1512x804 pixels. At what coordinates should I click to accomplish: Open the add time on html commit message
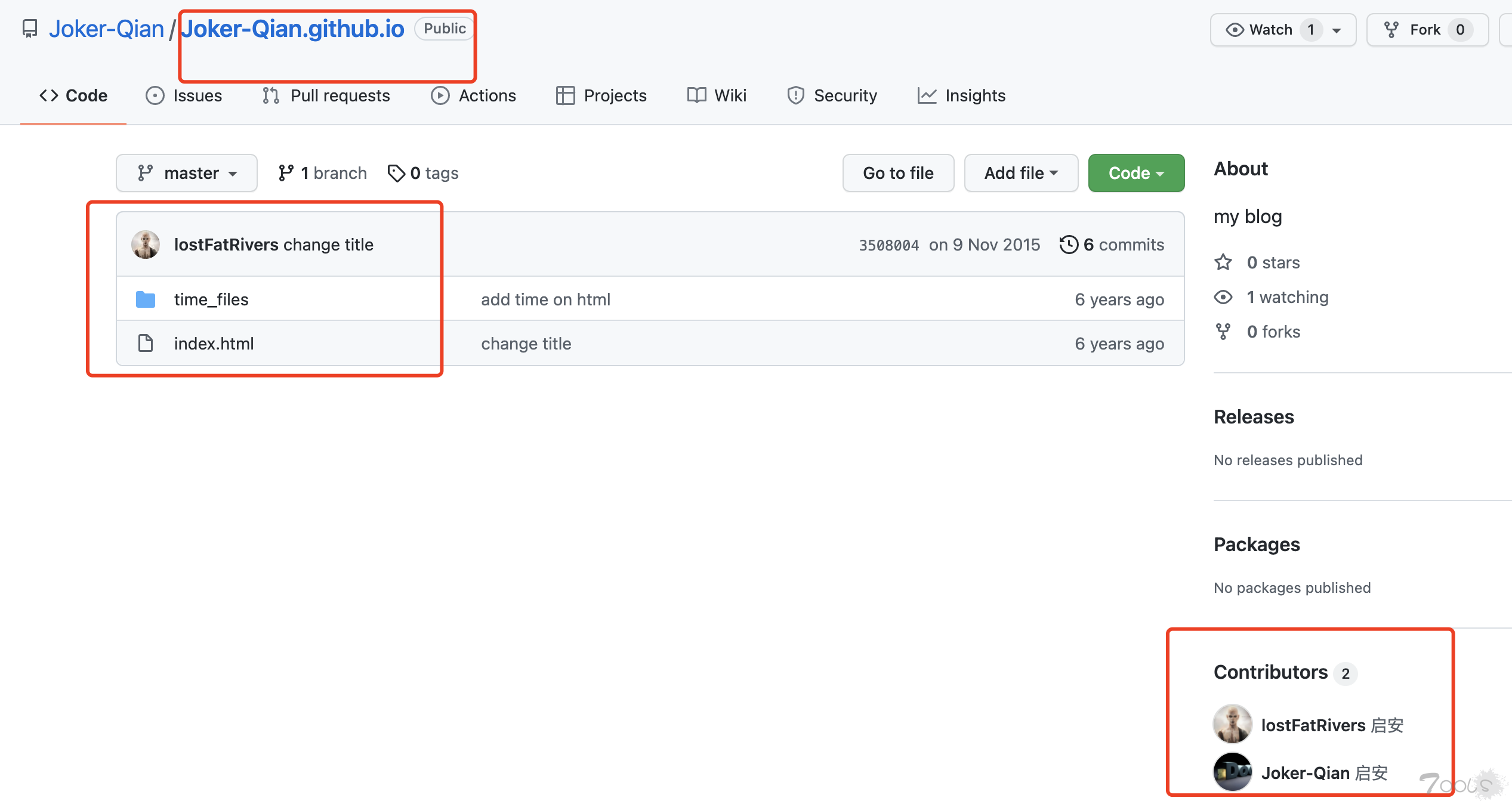pyautogui.click(x=546, y=299)
